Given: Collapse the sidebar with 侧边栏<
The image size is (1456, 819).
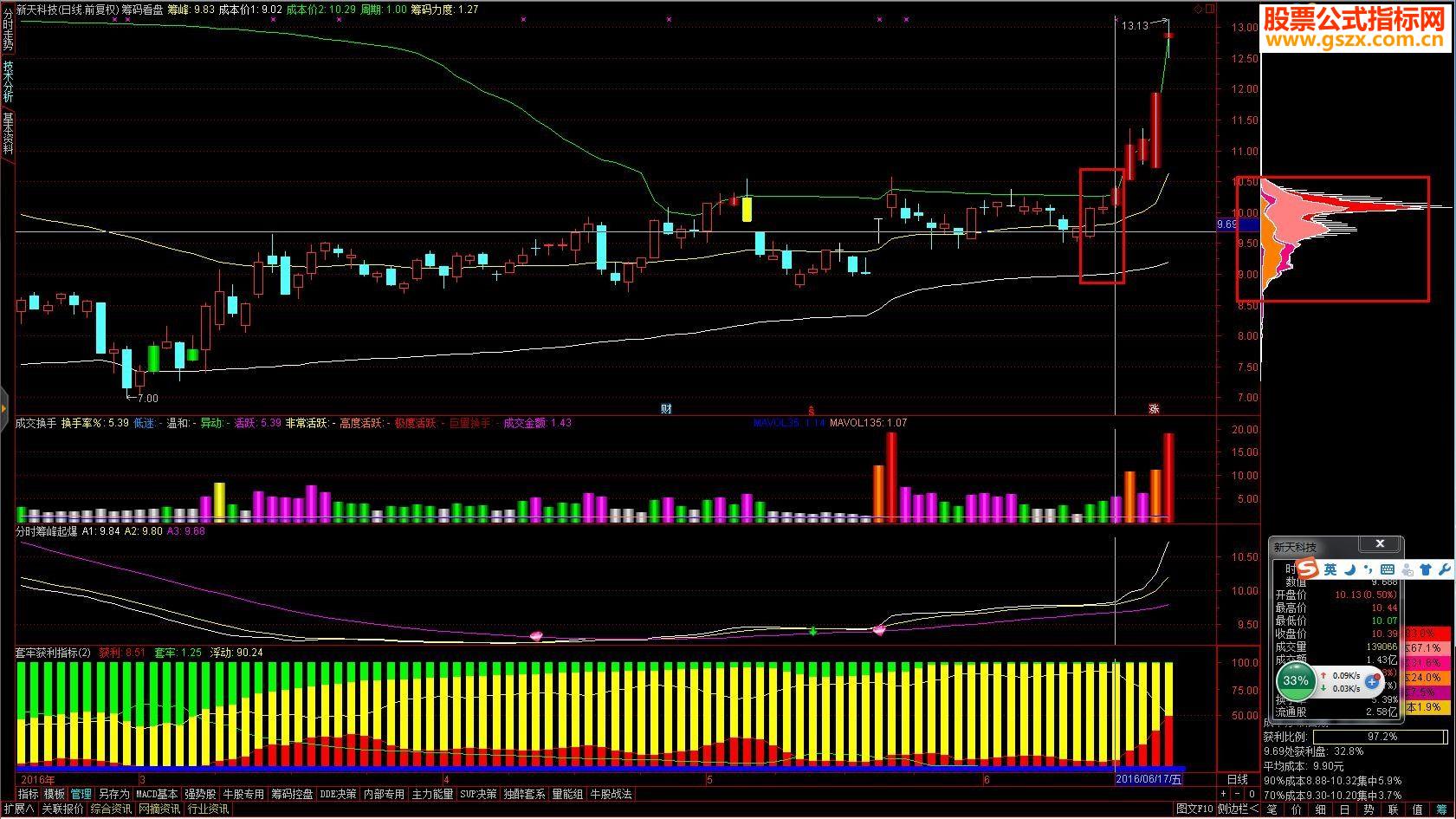Looking at the screenshot, I should pos(1239,809).
